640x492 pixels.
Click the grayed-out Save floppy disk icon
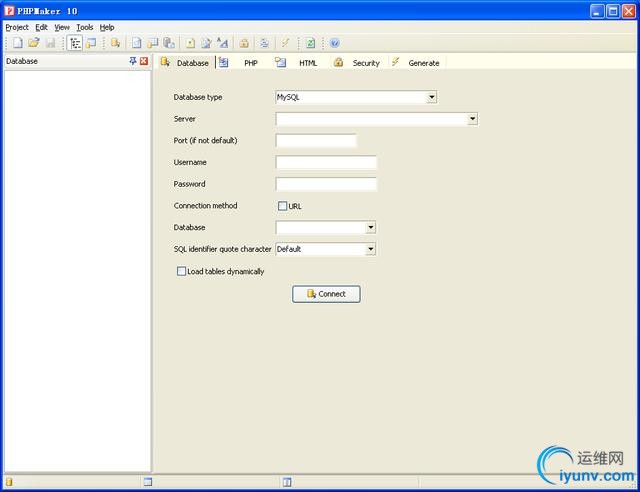pyautogui.click(x=50, y=42)
